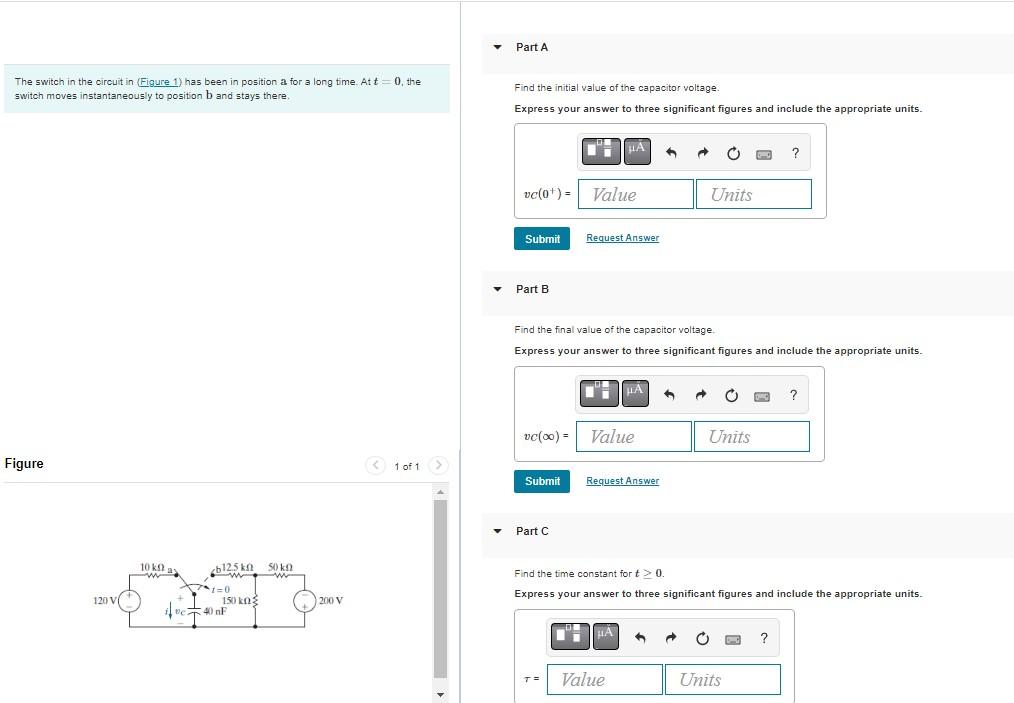Click the circuit diagram figure
Screen dimensions: 1014x703
click(x=218, y=596)
